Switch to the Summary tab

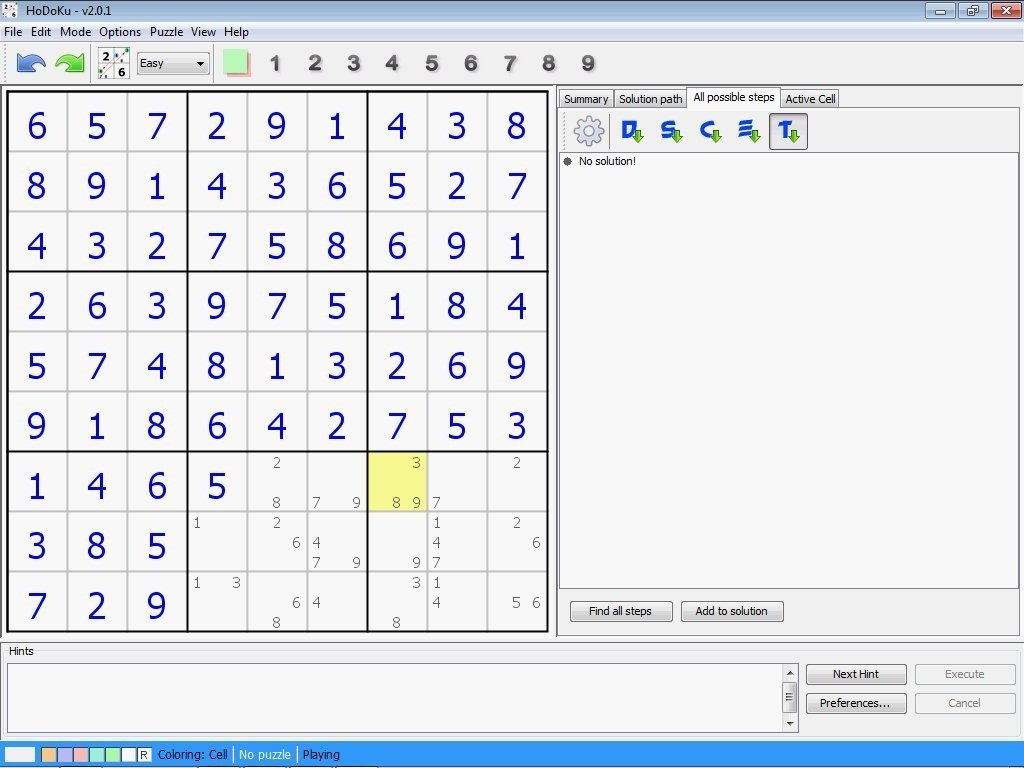(586, 99)
